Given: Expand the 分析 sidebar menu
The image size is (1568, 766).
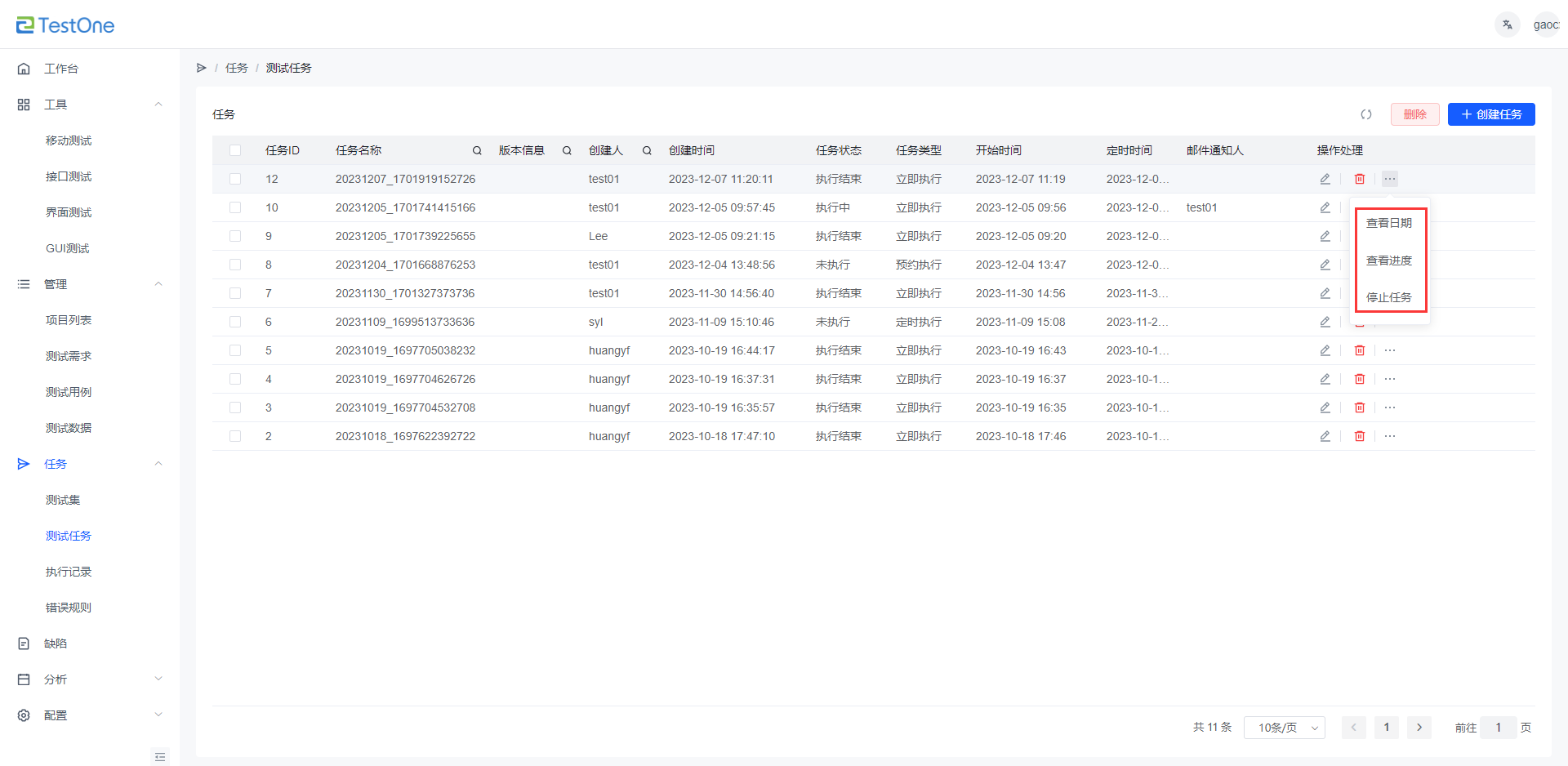Looking at the screenshot, I should 90,679.
